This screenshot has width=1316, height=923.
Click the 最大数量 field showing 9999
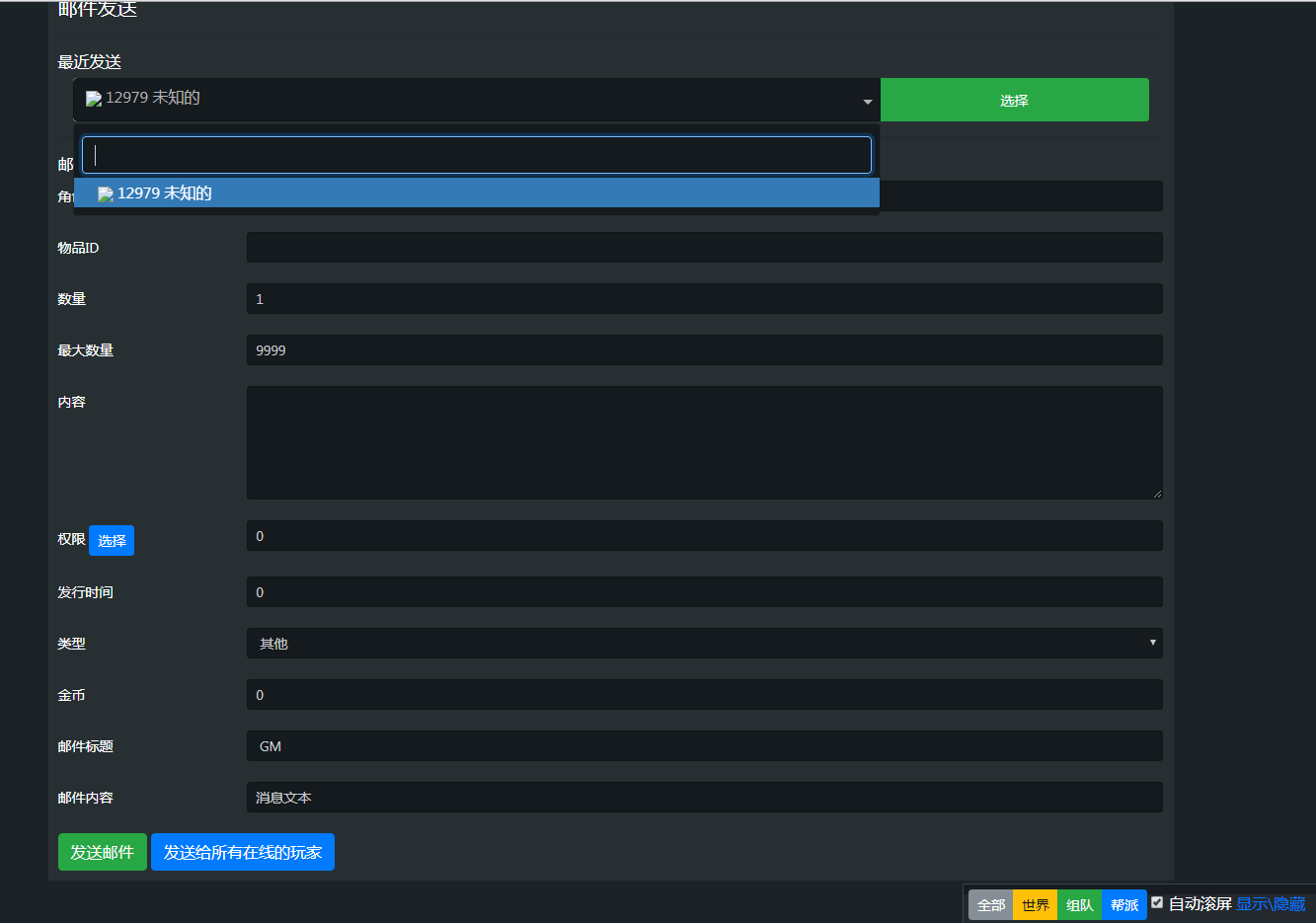pos(705,350)
